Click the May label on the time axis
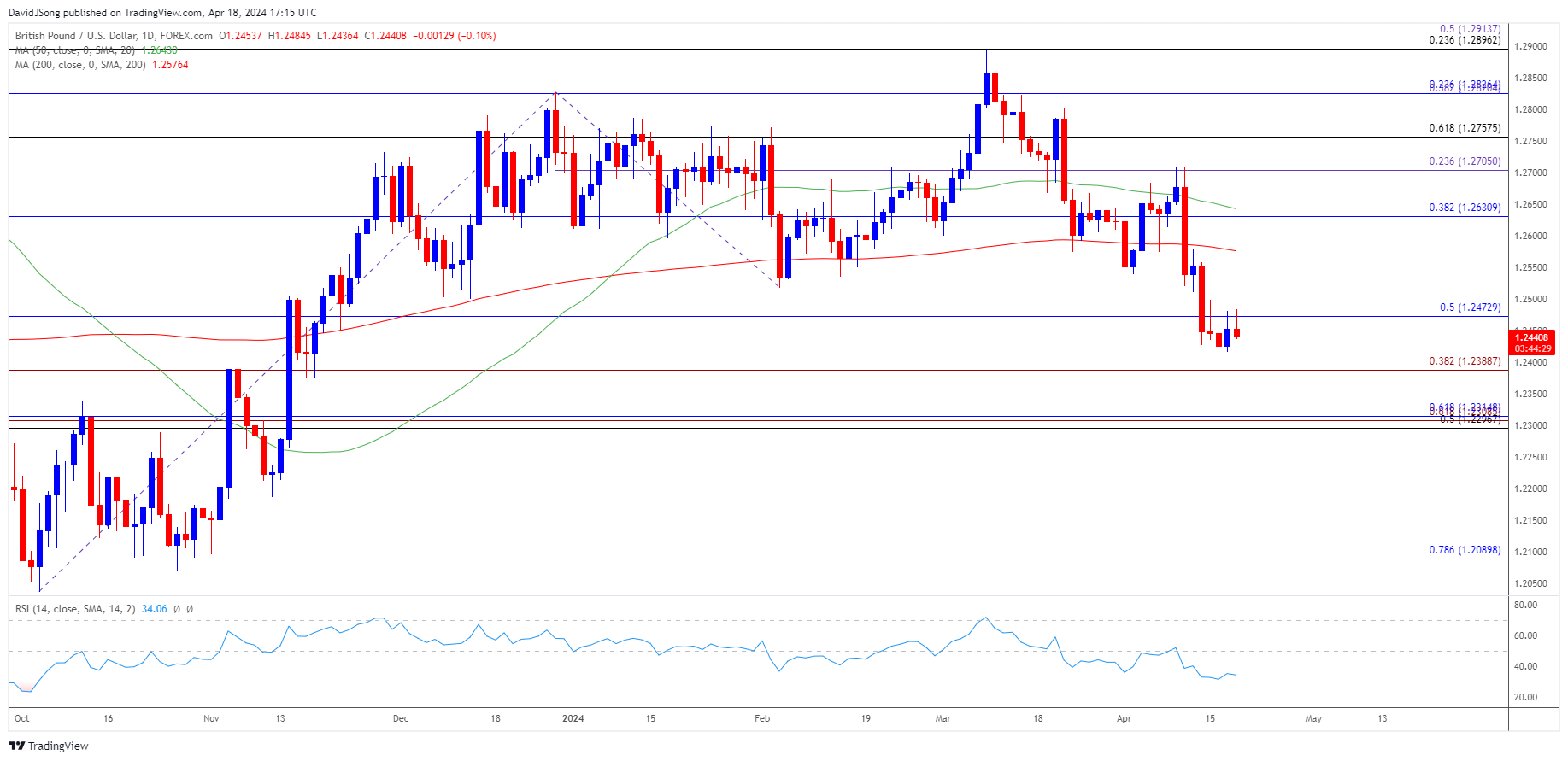Viewport: 1568px width, 761px height. click(1313, 718)
